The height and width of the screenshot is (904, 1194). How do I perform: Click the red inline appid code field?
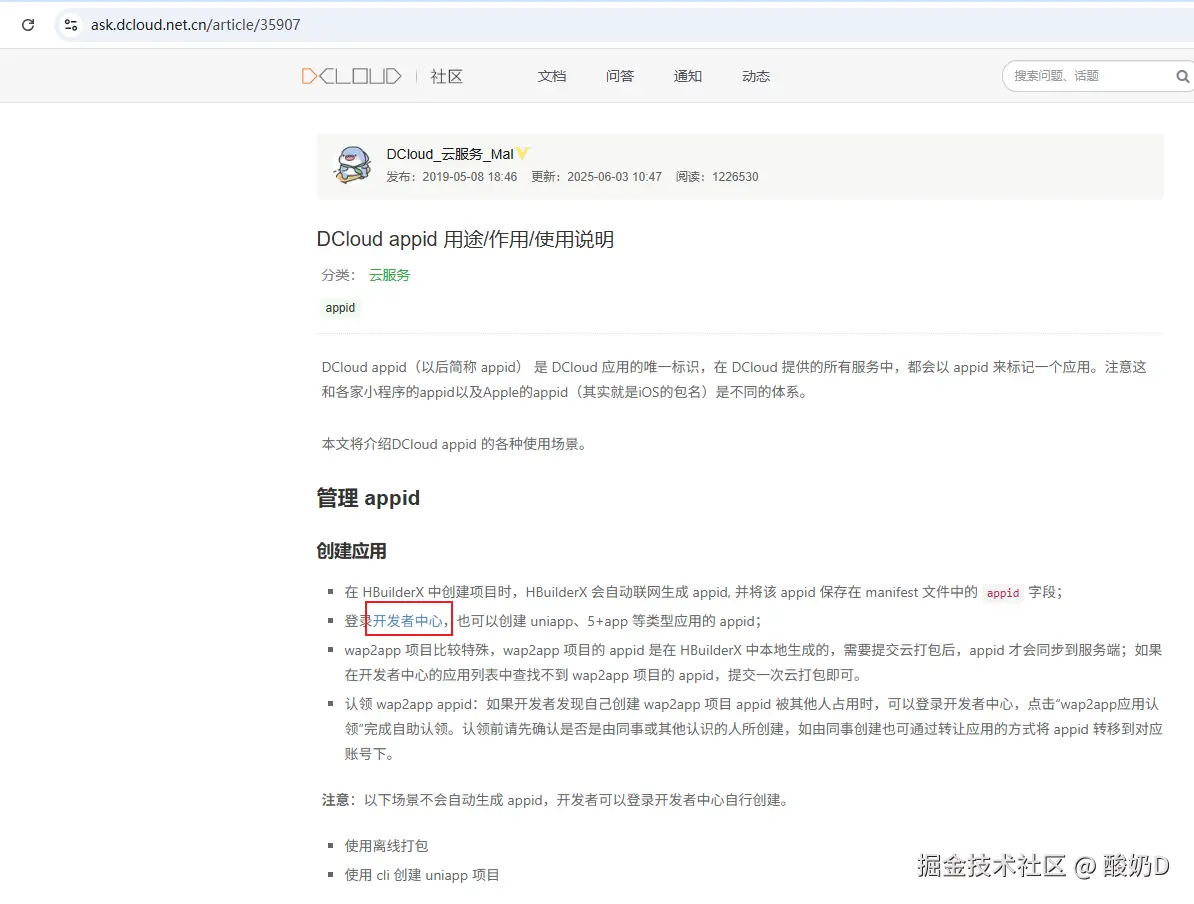(x=1003, y=593)
